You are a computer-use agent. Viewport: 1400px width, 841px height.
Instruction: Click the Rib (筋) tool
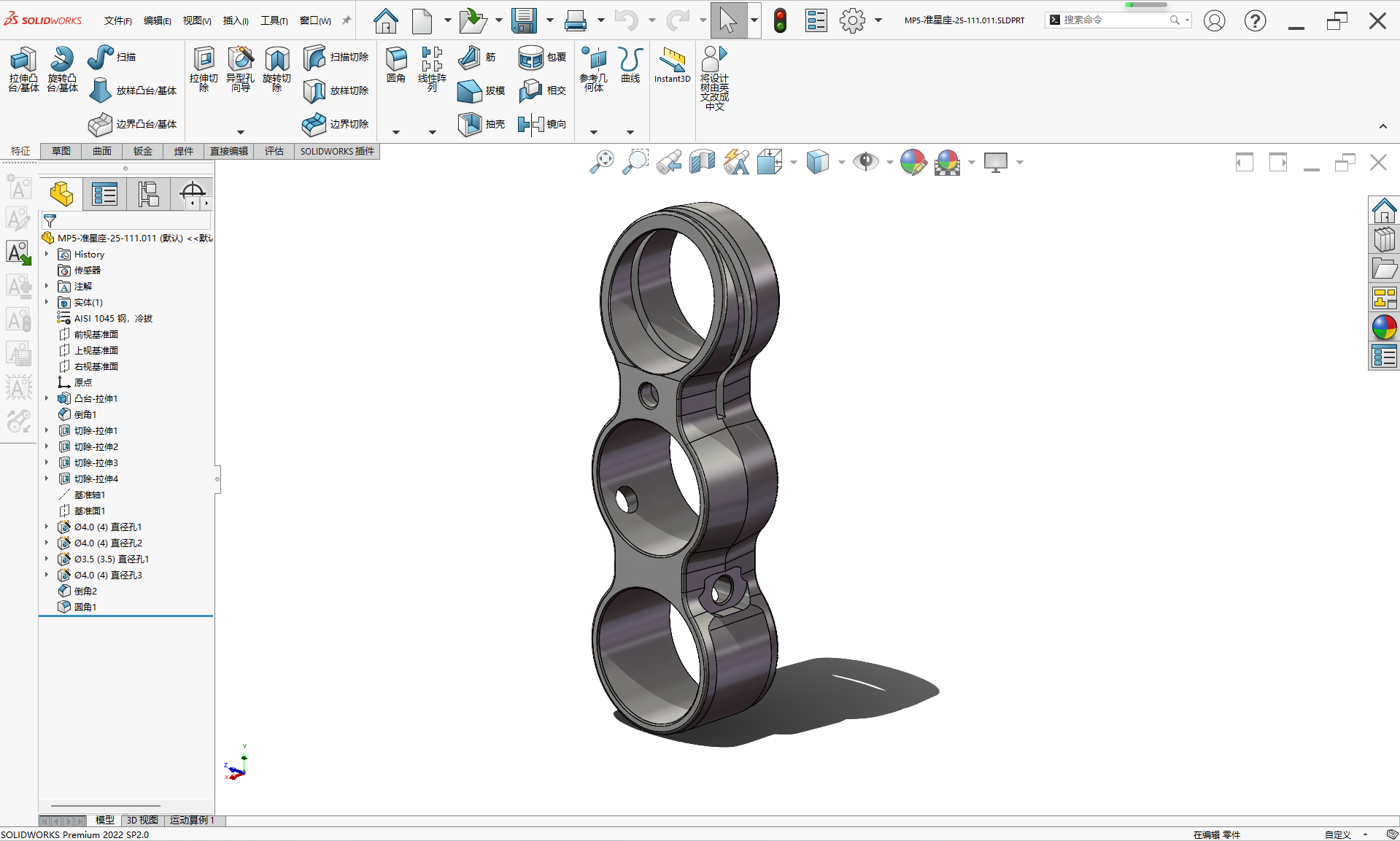(477, 57)
